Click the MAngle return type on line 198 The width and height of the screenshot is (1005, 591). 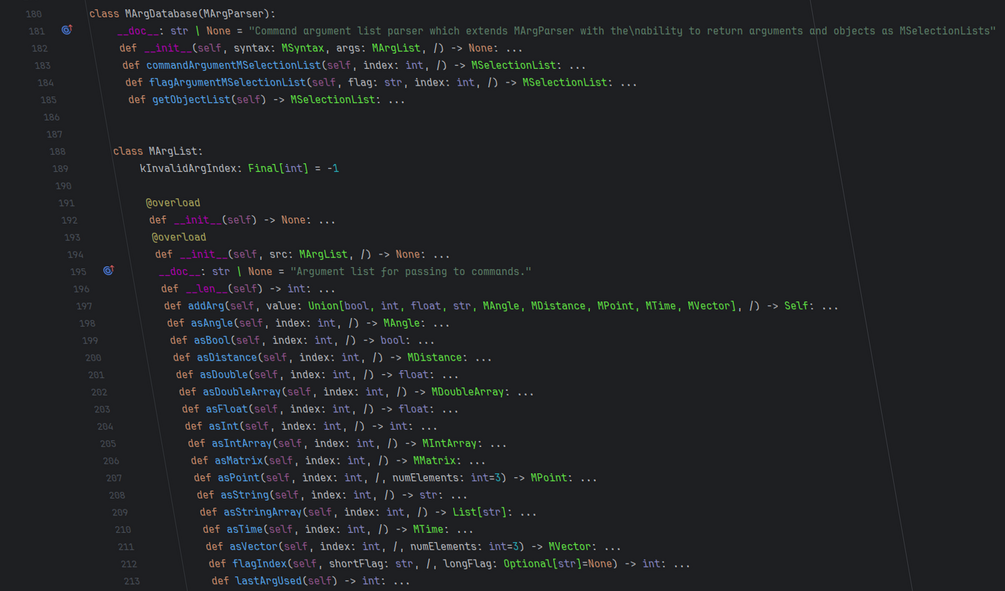point(402,324)
